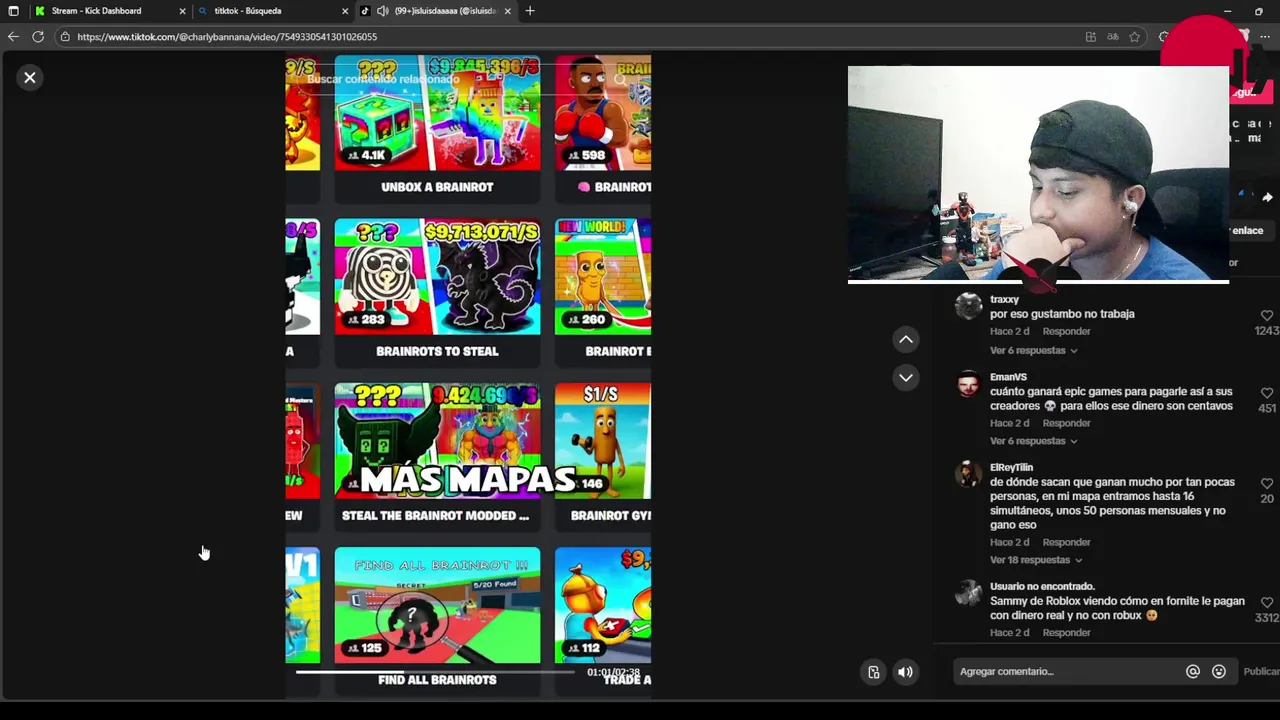
Task: Click the Publicar button
Action: tap(1261, 672)
